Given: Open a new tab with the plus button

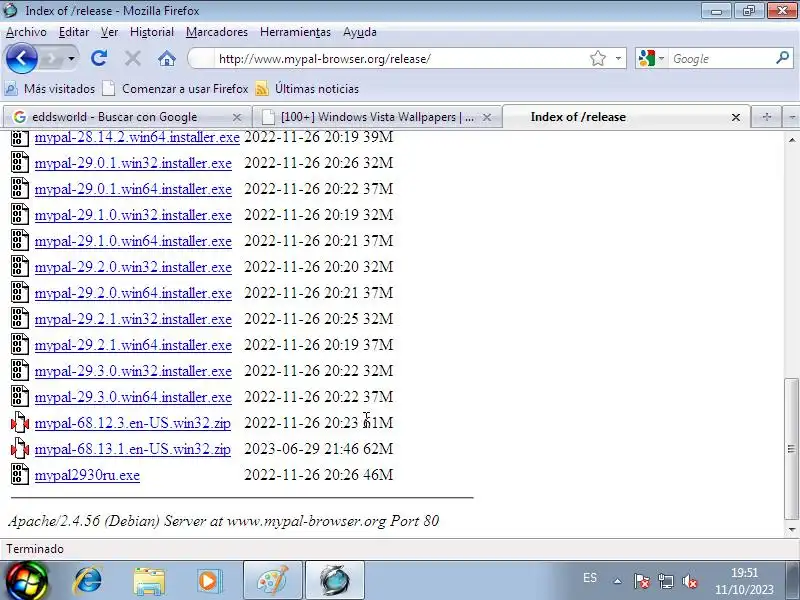Looking at the screenshot, I should [766, 117].
